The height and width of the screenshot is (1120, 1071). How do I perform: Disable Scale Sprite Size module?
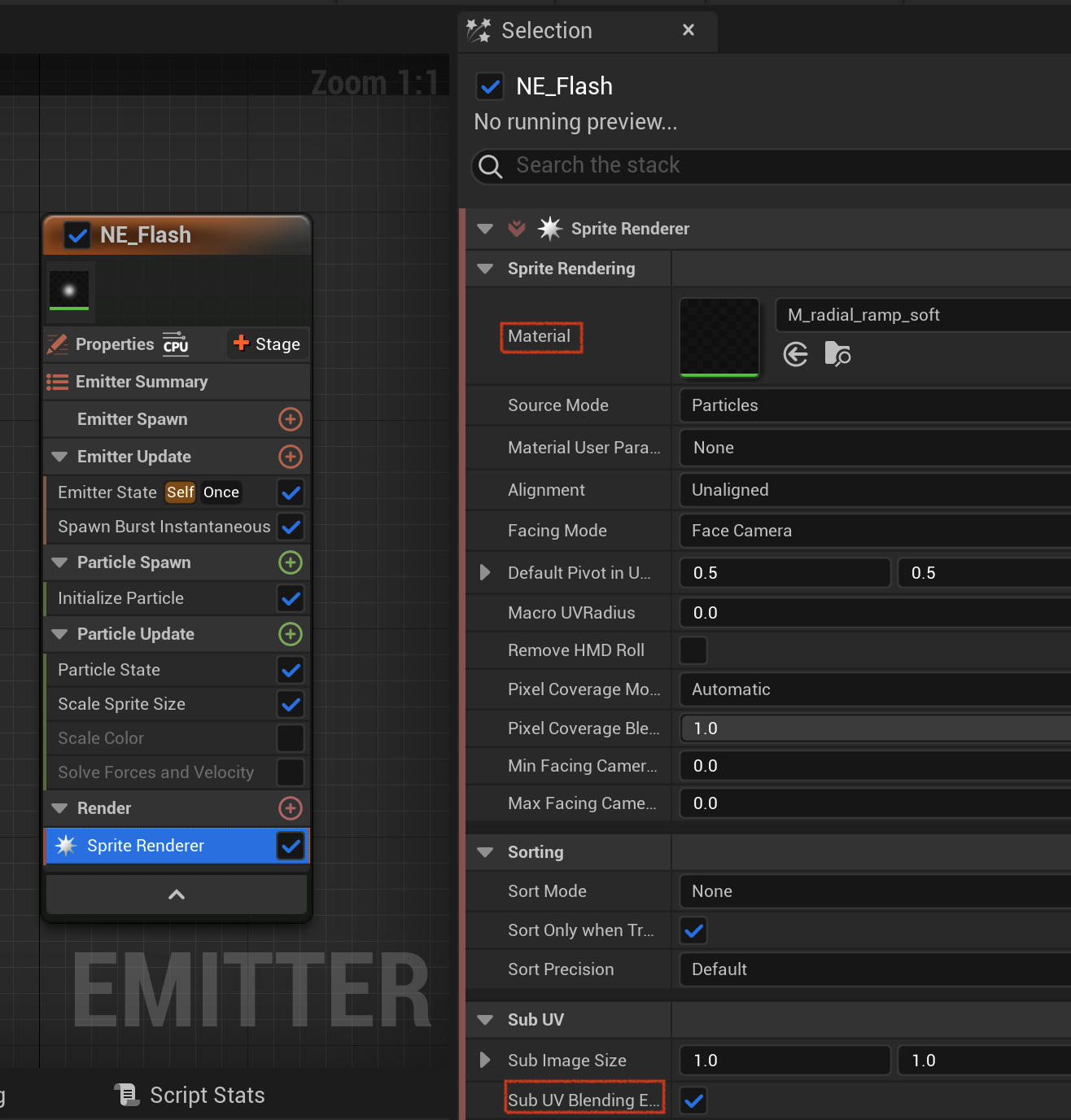(291, 704)
